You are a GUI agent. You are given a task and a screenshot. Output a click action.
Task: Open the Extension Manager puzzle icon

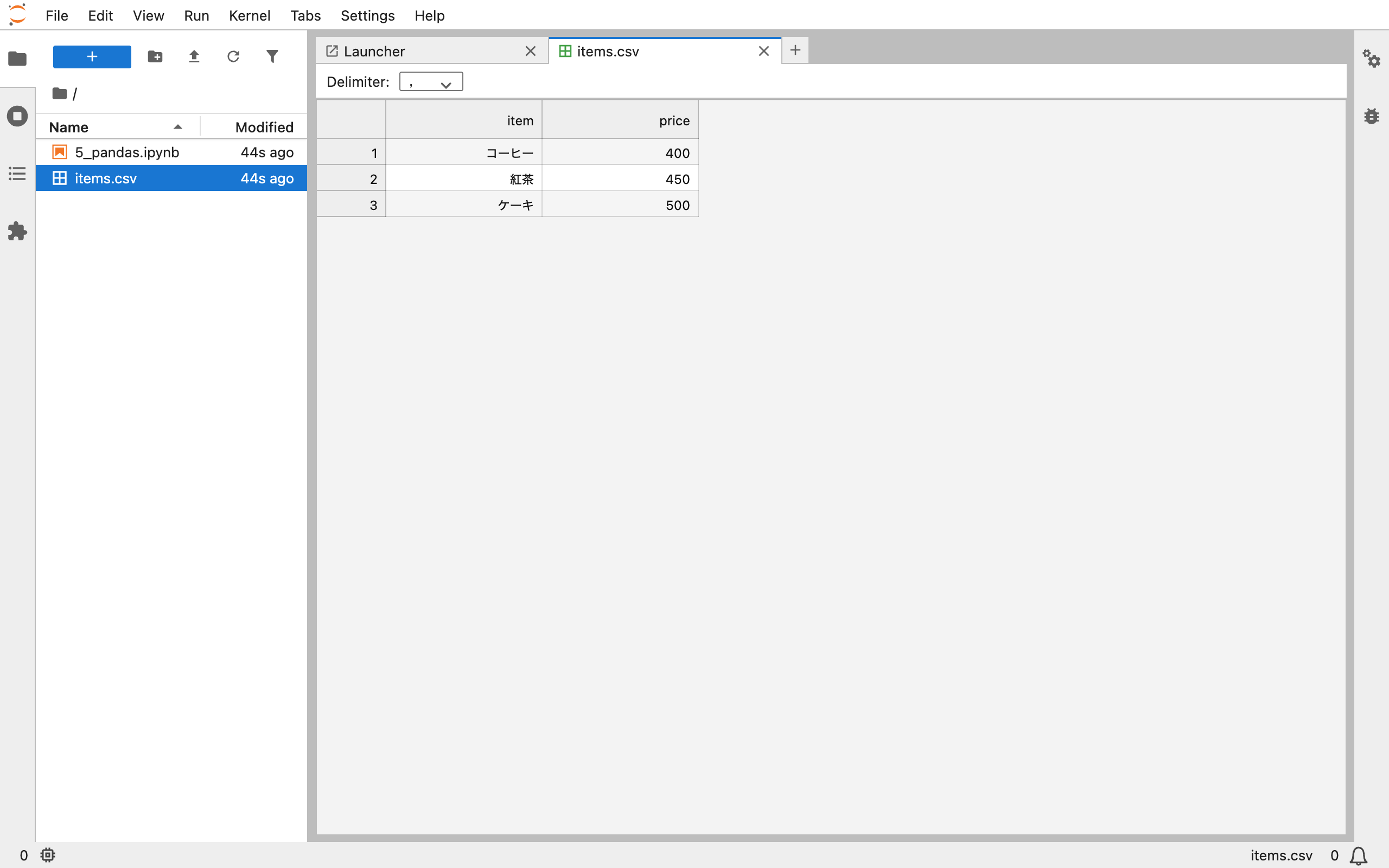17,231
